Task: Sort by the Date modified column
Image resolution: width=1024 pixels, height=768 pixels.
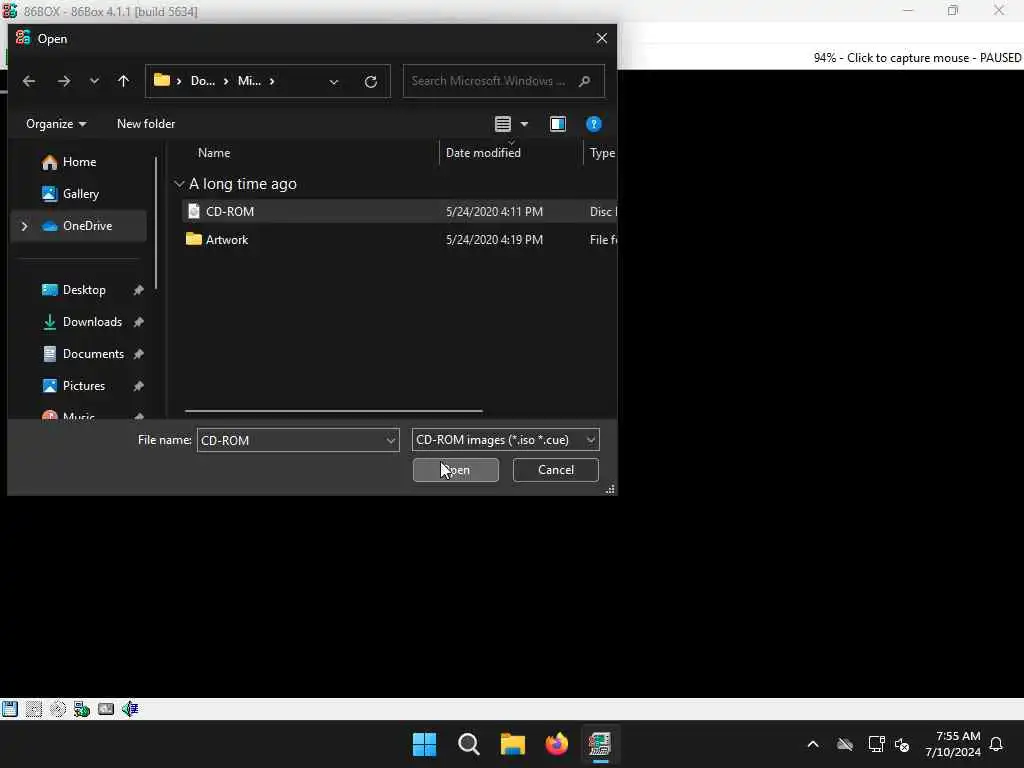Action: [483, 153]
